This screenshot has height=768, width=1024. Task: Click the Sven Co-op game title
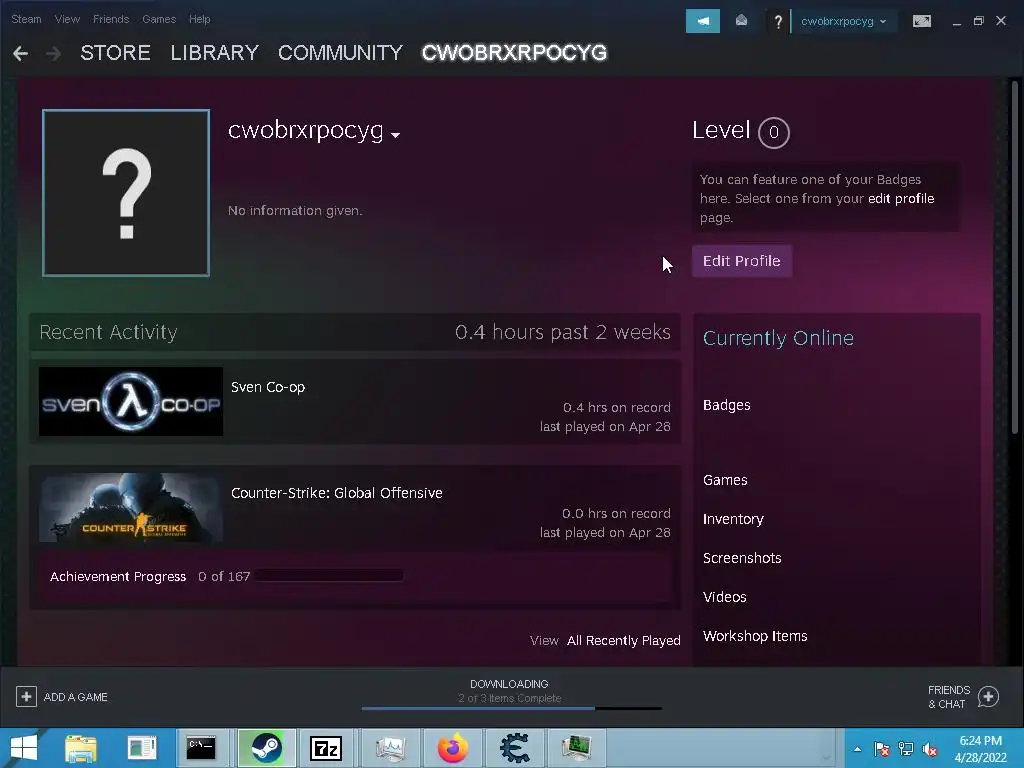pyautogui.click(x=268, y=387)
